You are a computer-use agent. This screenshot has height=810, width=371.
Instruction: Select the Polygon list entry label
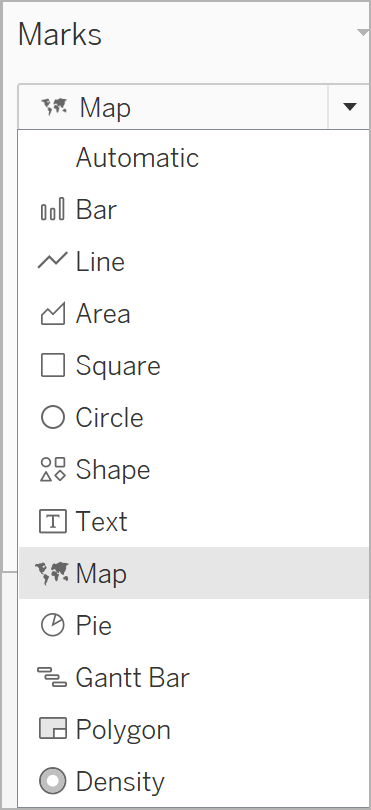[123, 730]
